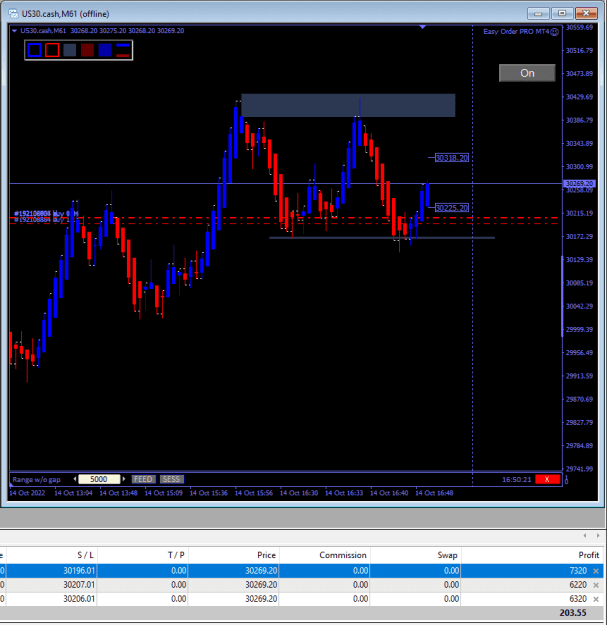Viewport: 607px width, 625px height.
Task: Sort by the Commission column header
Action: point(324,555)
